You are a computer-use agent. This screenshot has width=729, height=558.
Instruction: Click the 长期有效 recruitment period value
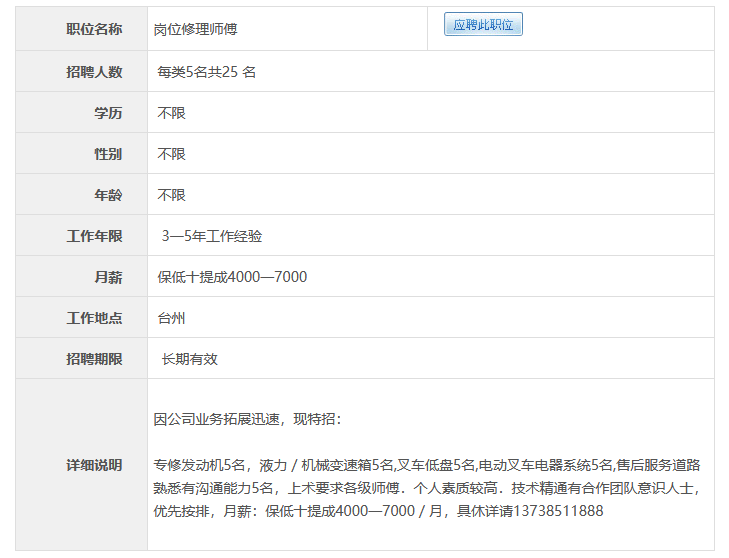pos(190,359)
